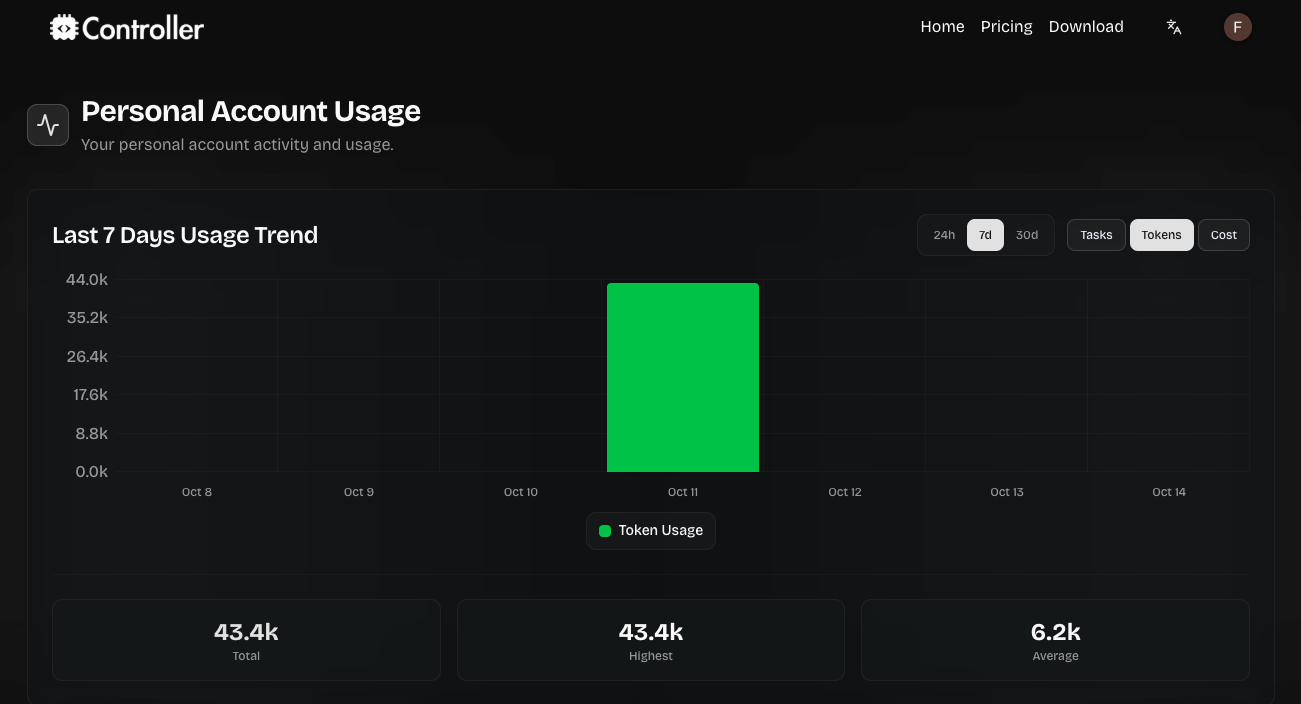Viewport: 1301px width, 704px height.
Task: Select the Tokens metric tab
Action: tap(1161, 235)
